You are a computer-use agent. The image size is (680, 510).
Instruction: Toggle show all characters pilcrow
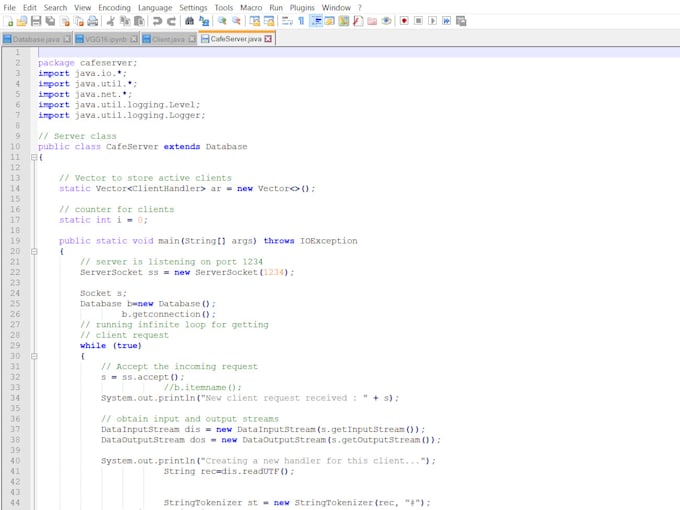pyautogui.click(x=301, y=21)
